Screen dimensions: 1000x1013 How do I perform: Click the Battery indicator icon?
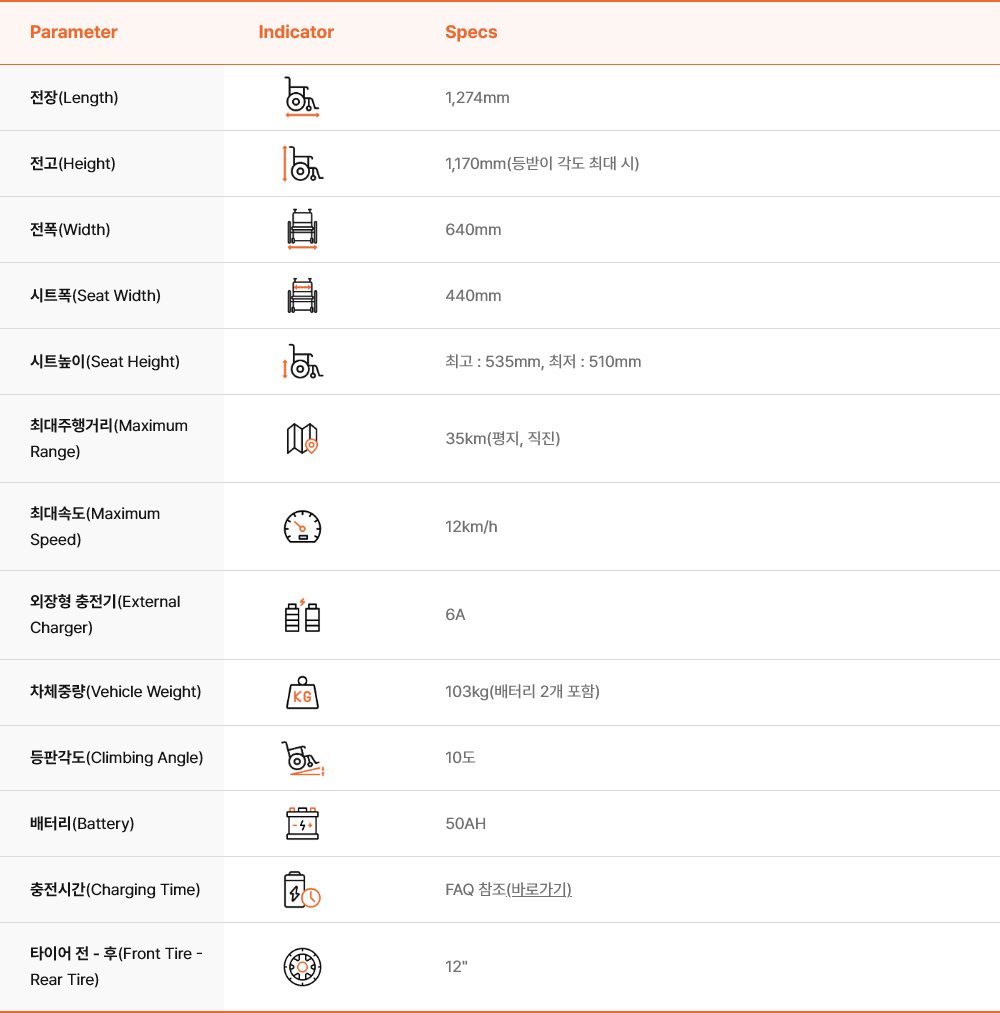302,824
